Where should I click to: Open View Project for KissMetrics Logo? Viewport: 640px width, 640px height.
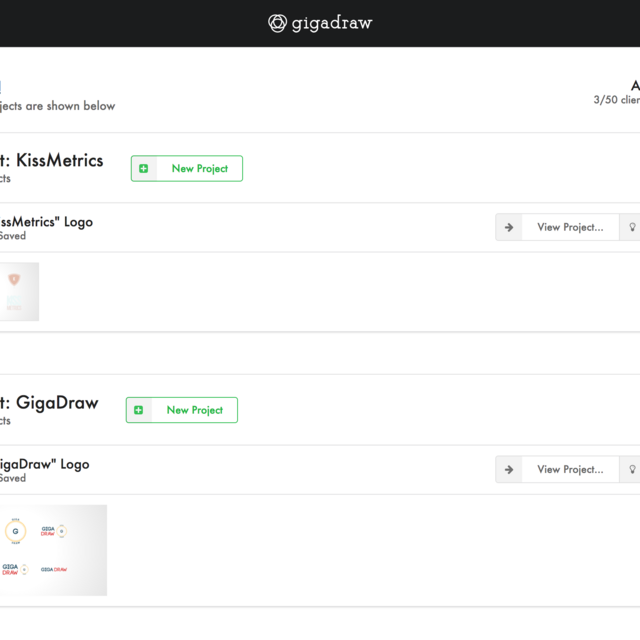tap(570, 227)
